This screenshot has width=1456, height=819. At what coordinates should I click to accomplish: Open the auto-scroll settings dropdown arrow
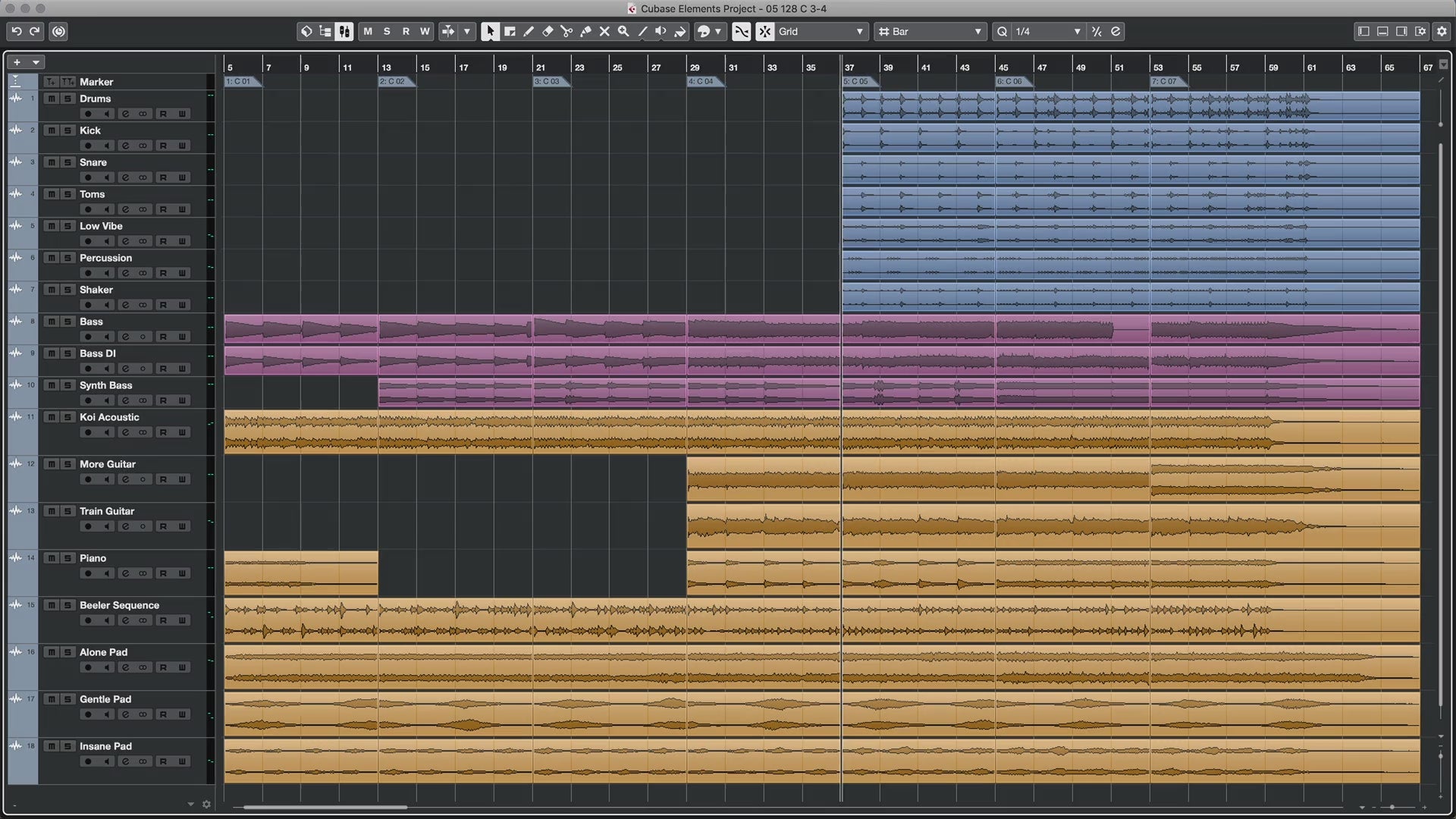467,31
